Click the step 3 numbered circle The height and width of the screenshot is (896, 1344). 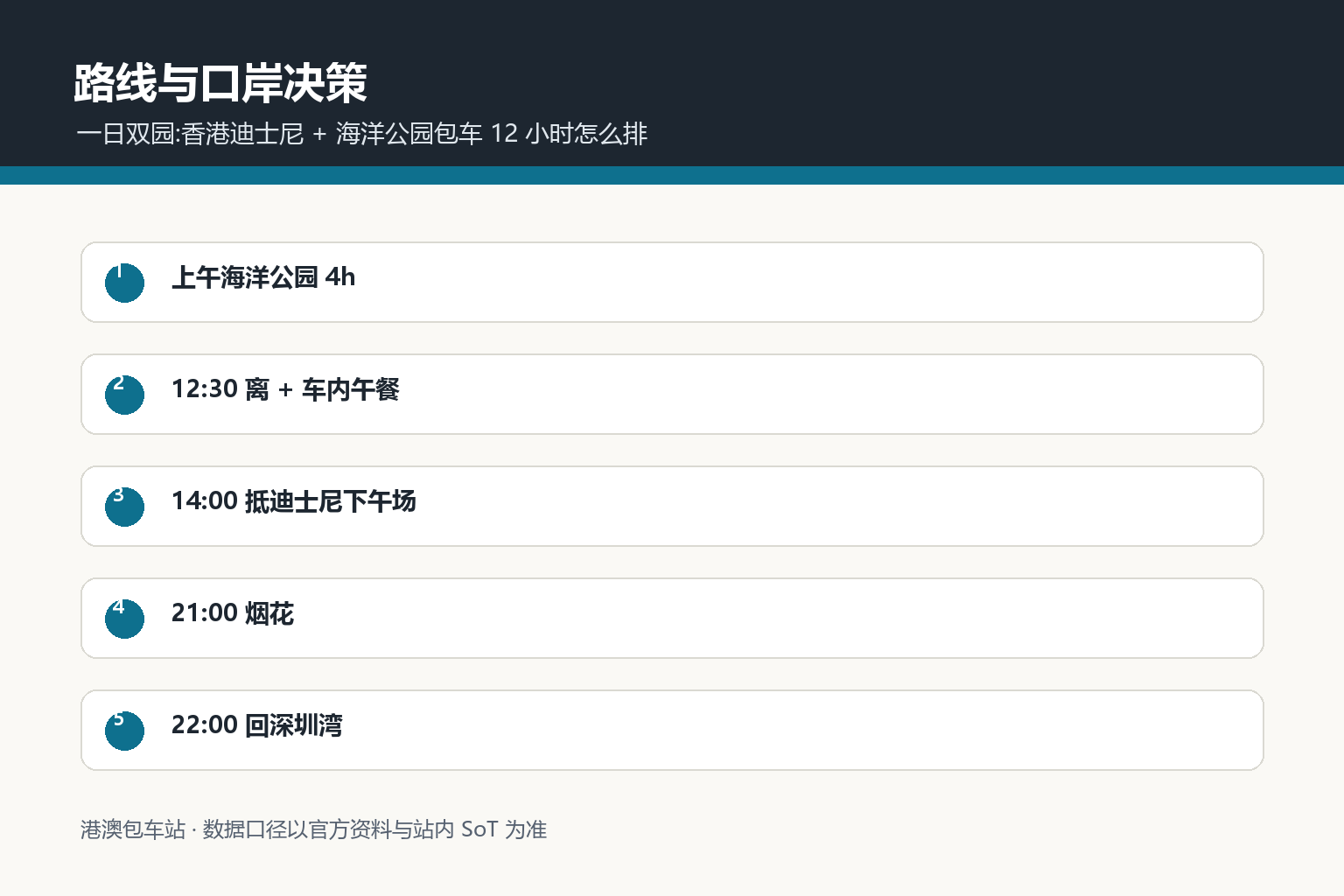tap(124, 507)
